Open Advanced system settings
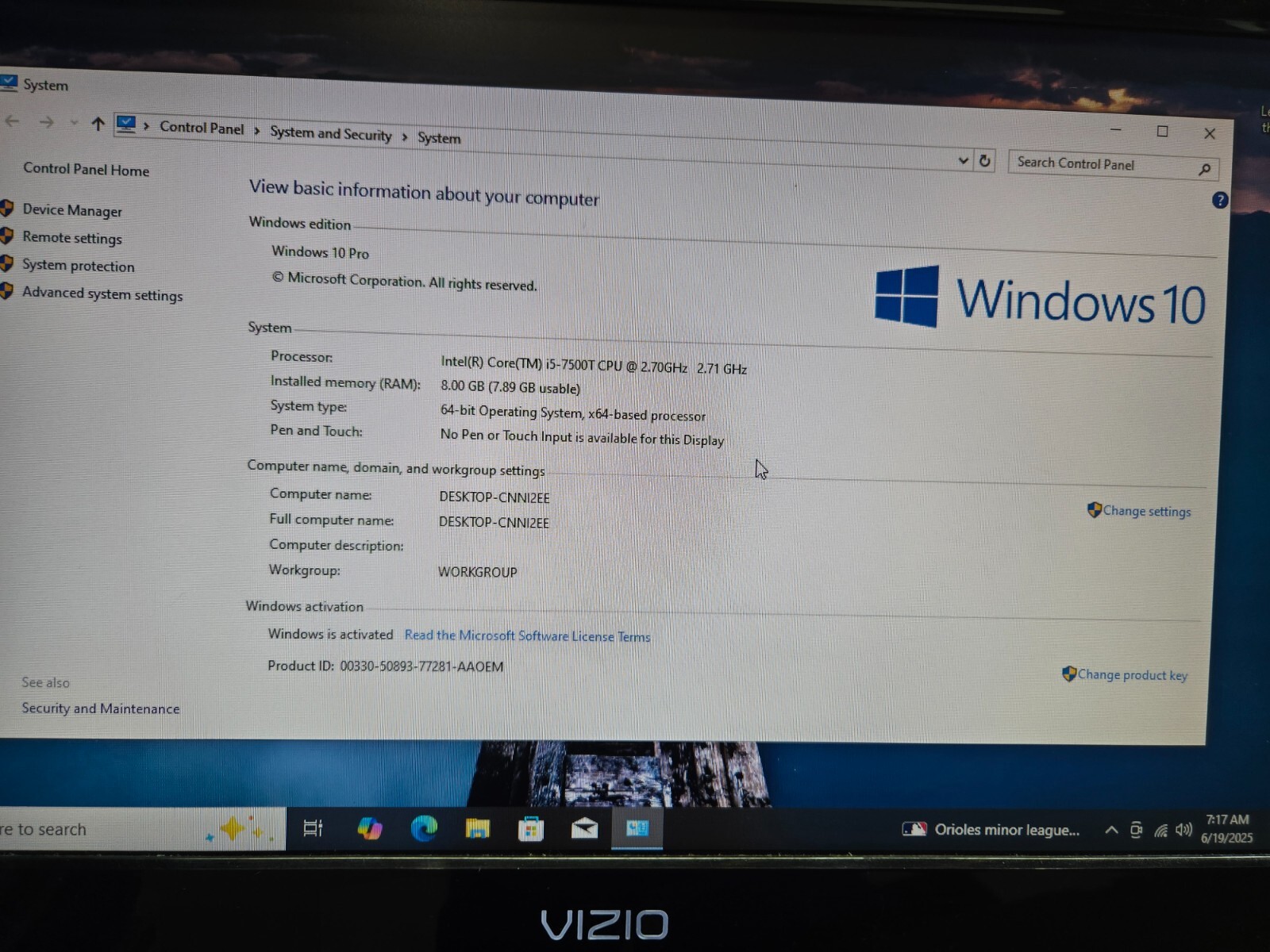Screen dimensions: 1270x952 (x=102, y=294)
